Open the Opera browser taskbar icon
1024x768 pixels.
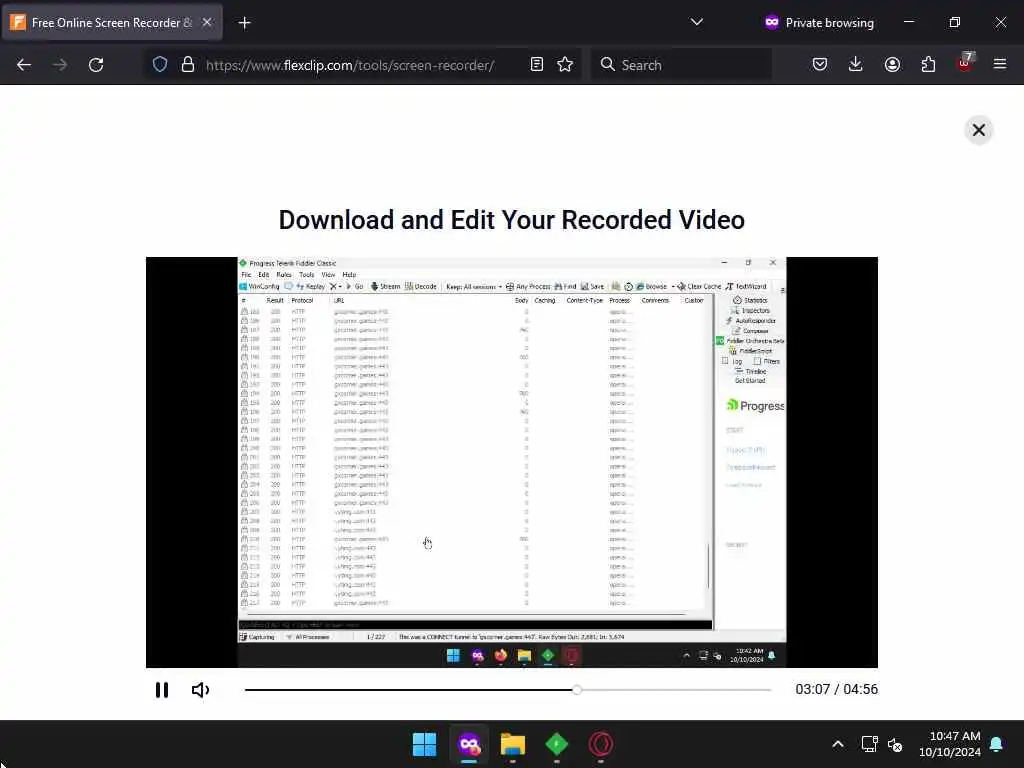coord(600,744)
